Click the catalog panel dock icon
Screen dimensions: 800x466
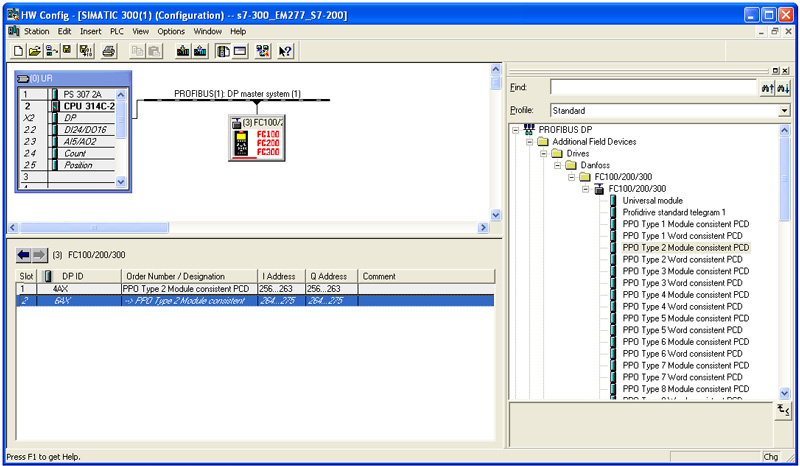(776, 71)
